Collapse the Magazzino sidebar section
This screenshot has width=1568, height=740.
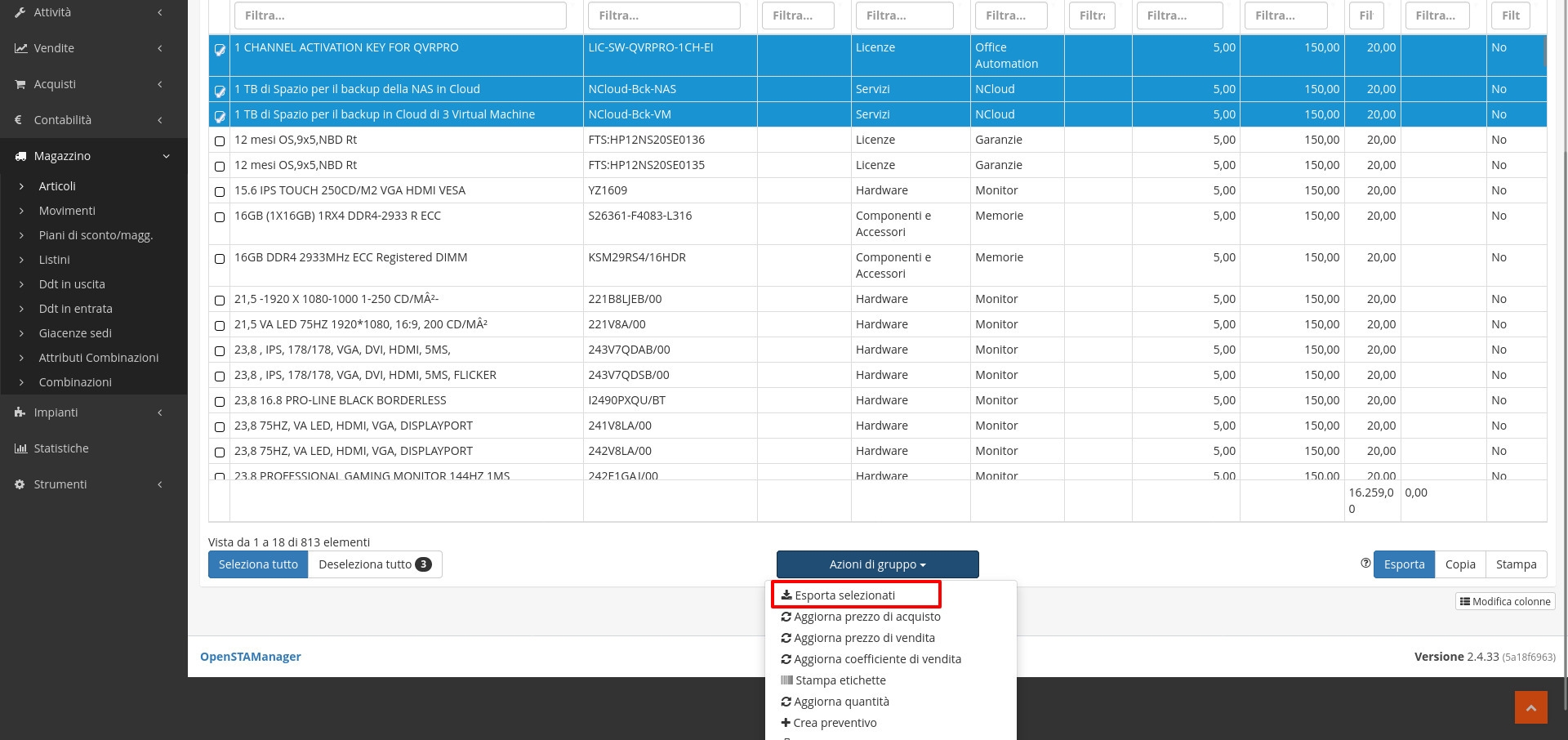coord(166,156)
